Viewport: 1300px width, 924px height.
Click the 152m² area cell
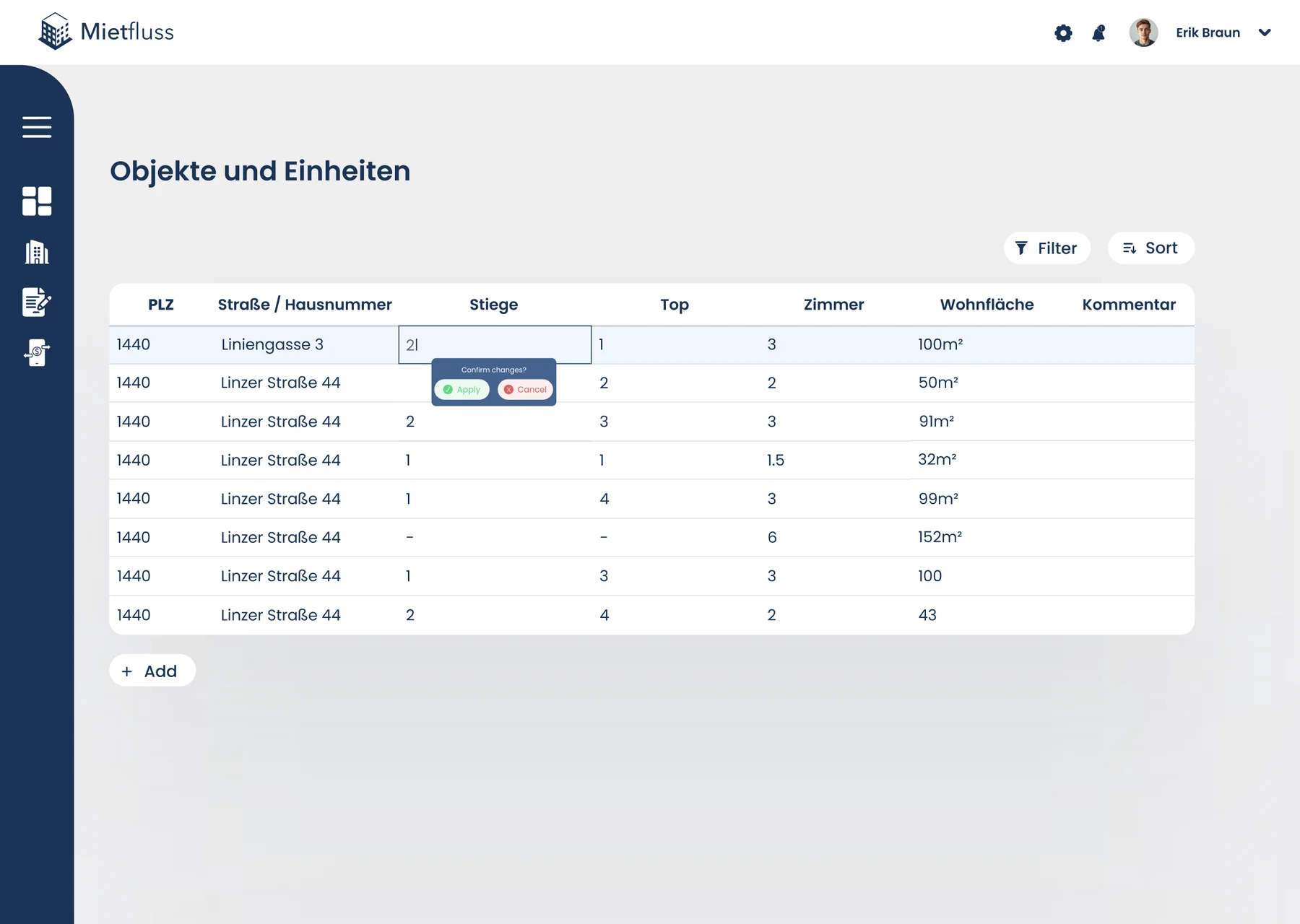pos(940,537)
